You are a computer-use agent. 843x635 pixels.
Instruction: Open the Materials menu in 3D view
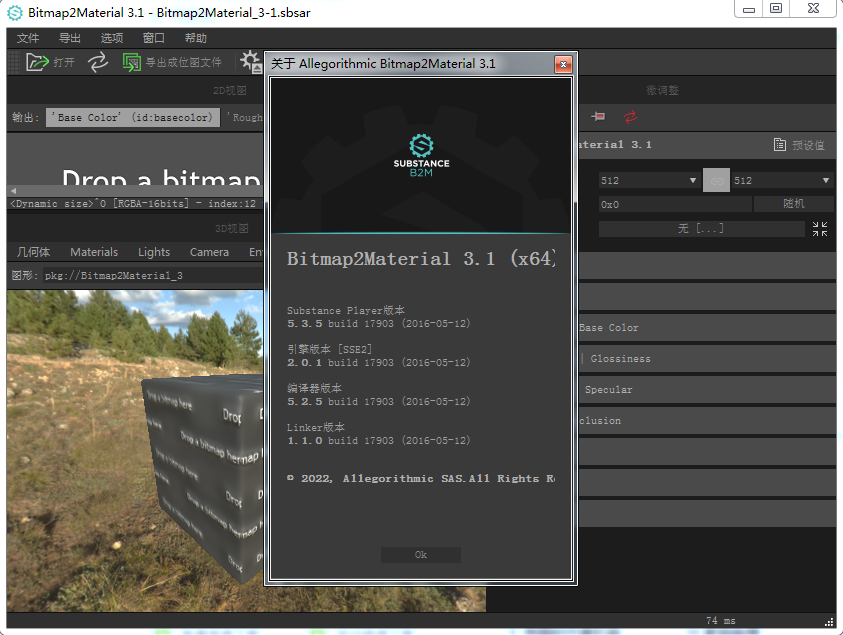tap(94, 252)
